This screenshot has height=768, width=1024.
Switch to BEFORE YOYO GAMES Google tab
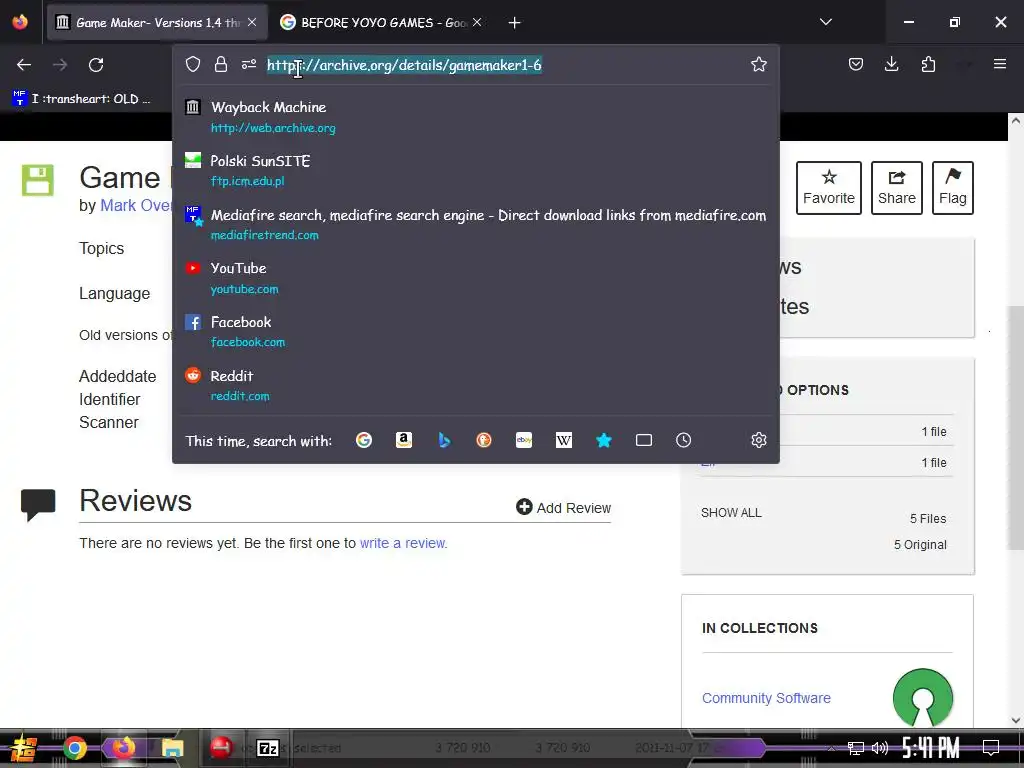[x=381, y=22]
